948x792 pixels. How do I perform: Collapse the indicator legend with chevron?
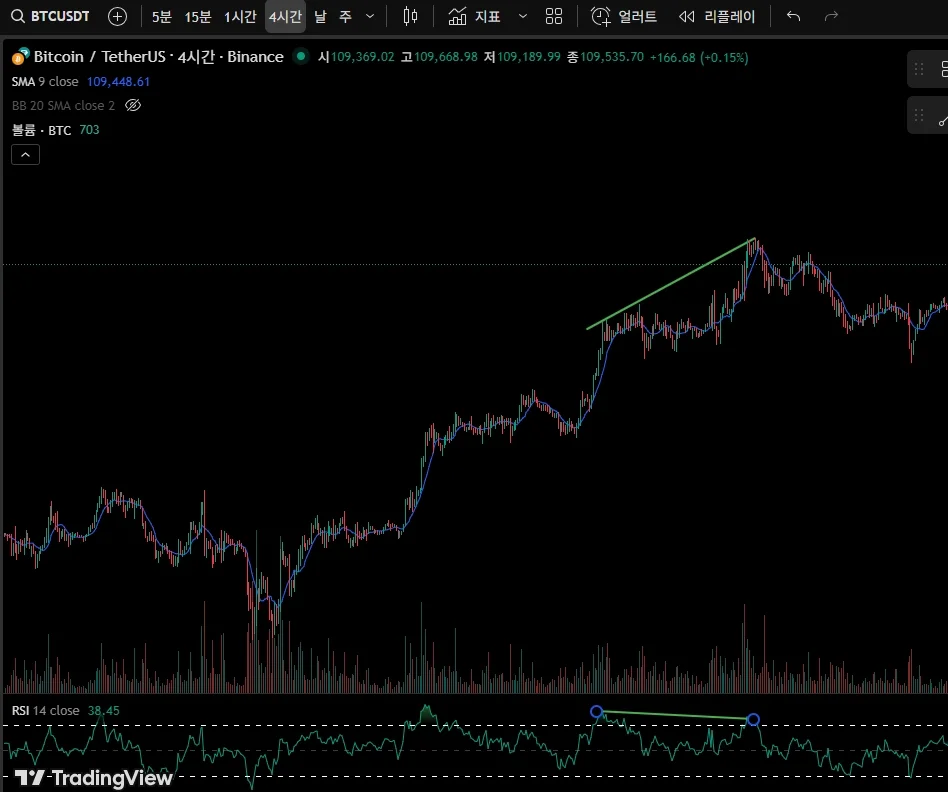(25, 155)
